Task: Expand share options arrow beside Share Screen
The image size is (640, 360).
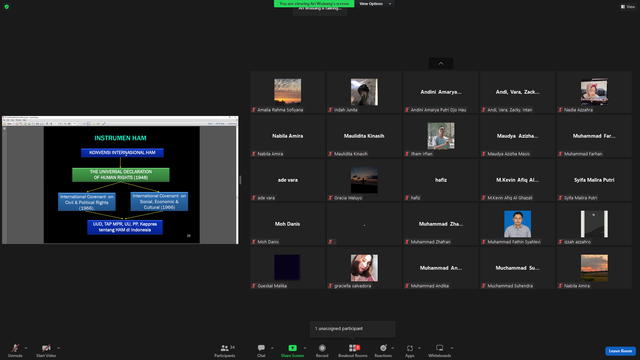Action: 304,348
